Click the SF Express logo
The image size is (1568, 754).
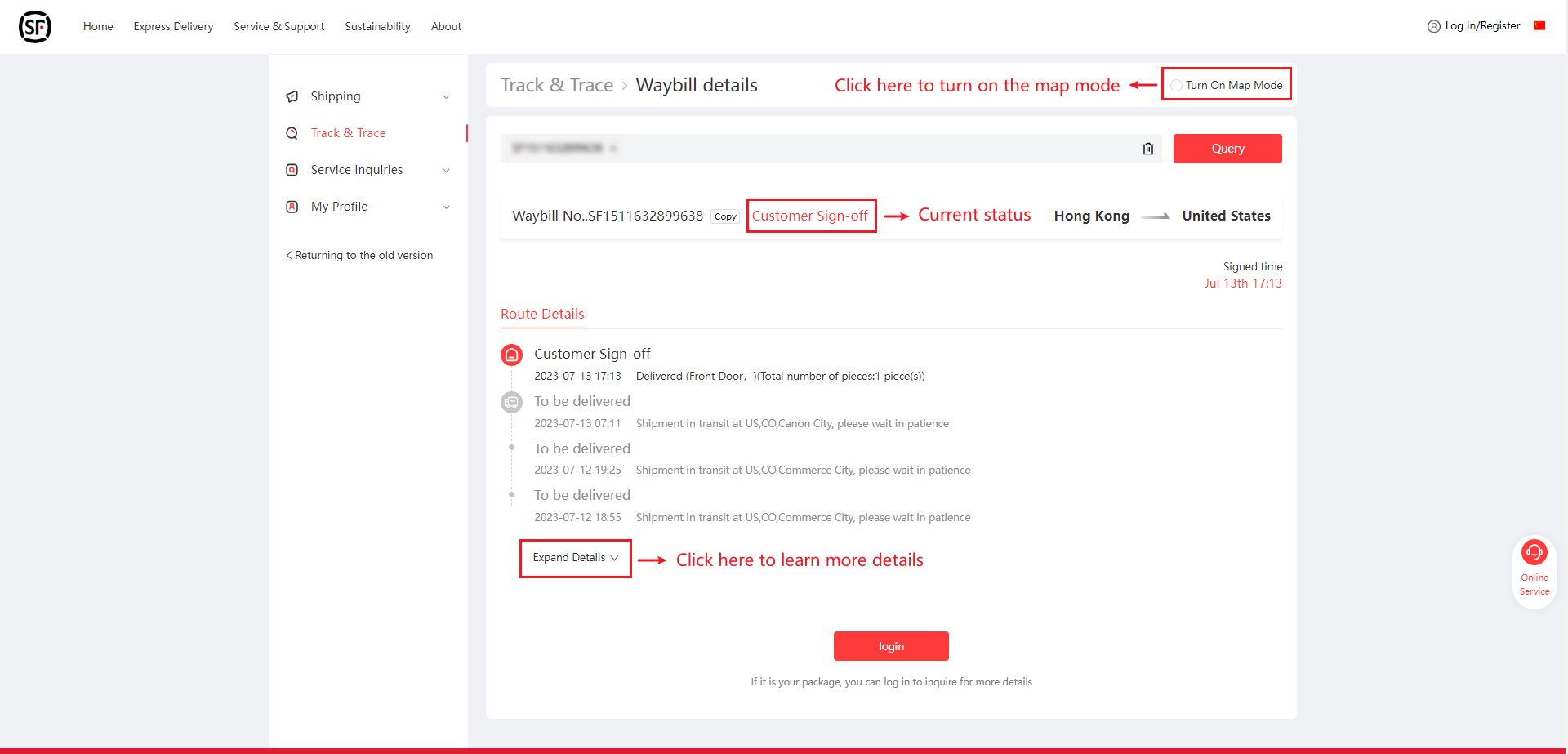(x=34, y=26)
